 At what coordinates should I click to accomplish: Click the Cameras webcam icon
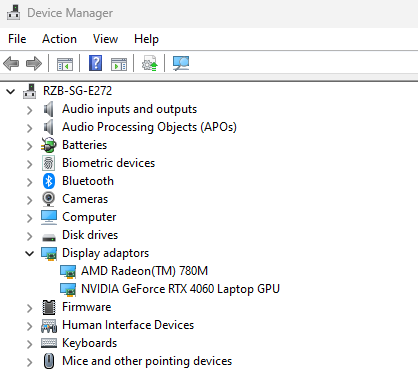tap(49, 199)
